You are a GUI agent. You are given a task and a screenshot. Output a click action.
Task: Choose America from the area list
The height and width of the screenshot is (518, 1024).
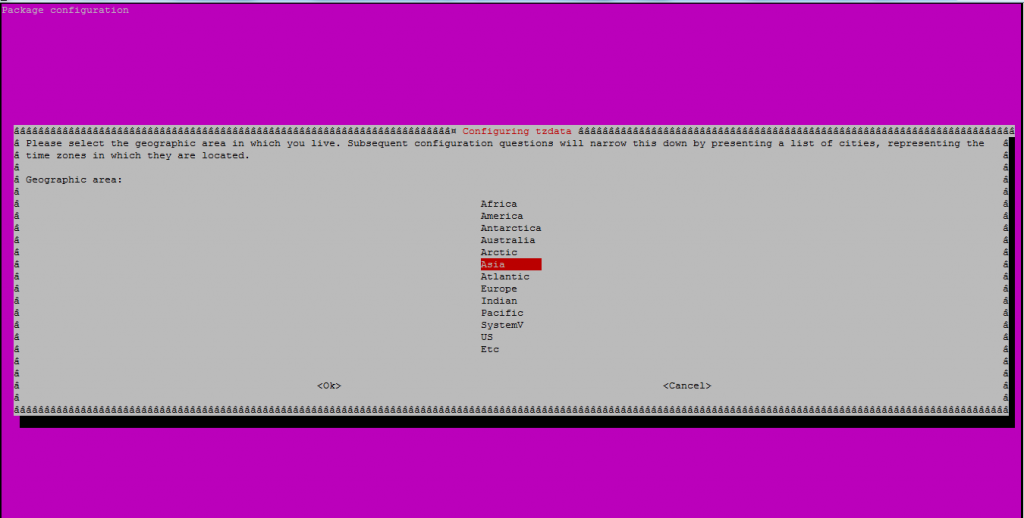pos(502,216)
